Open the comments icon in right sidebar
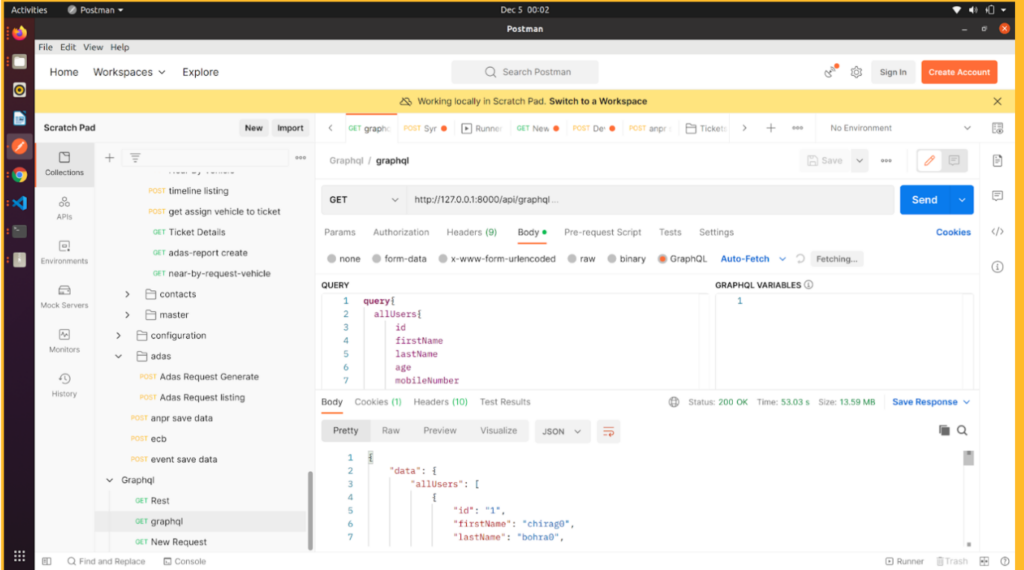Viewport: 1024px width, 570px height. tap(997, 196)
